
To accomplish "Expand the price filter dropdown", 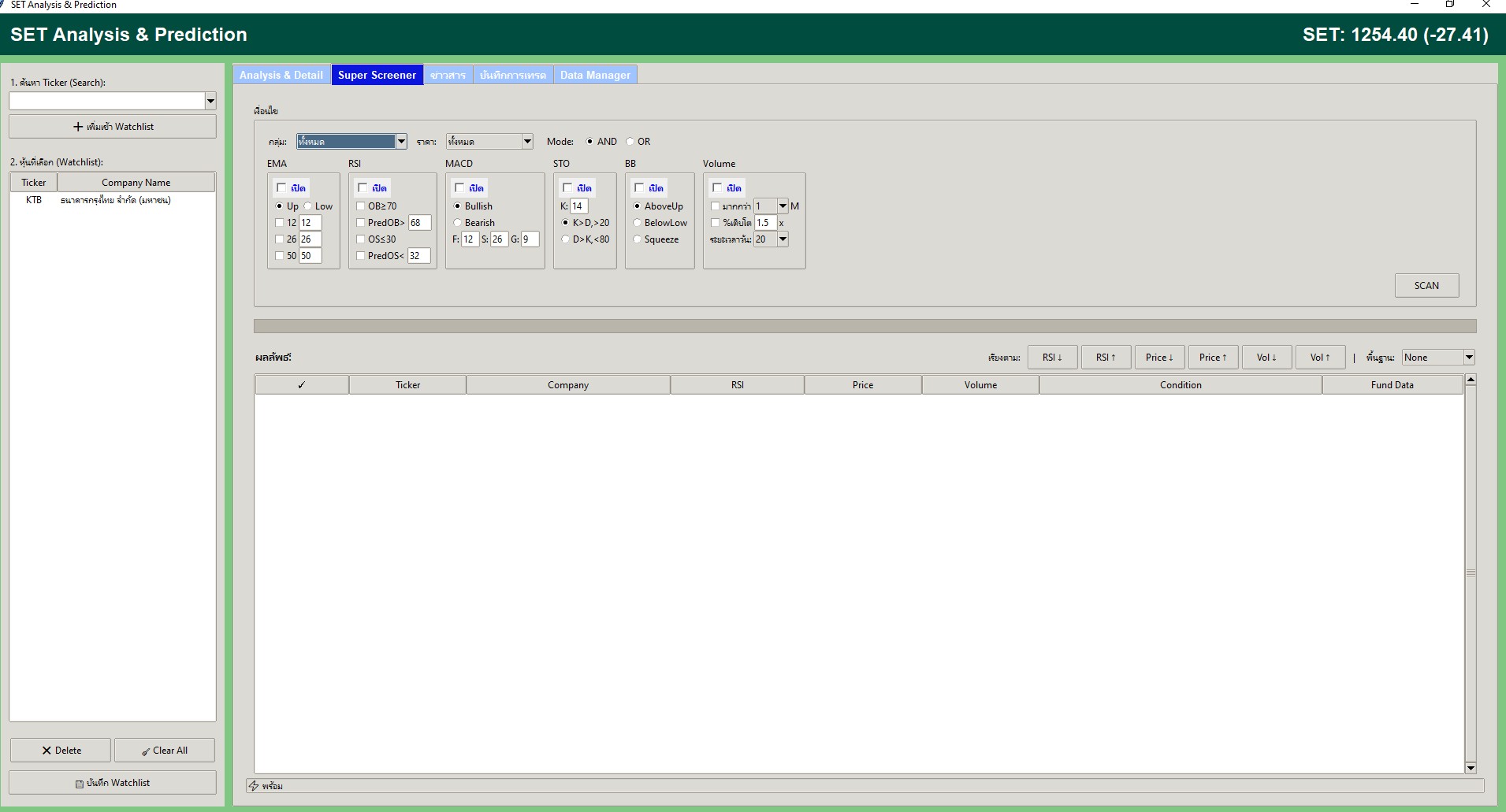I will pyautogui.click(x=527, y=142).
